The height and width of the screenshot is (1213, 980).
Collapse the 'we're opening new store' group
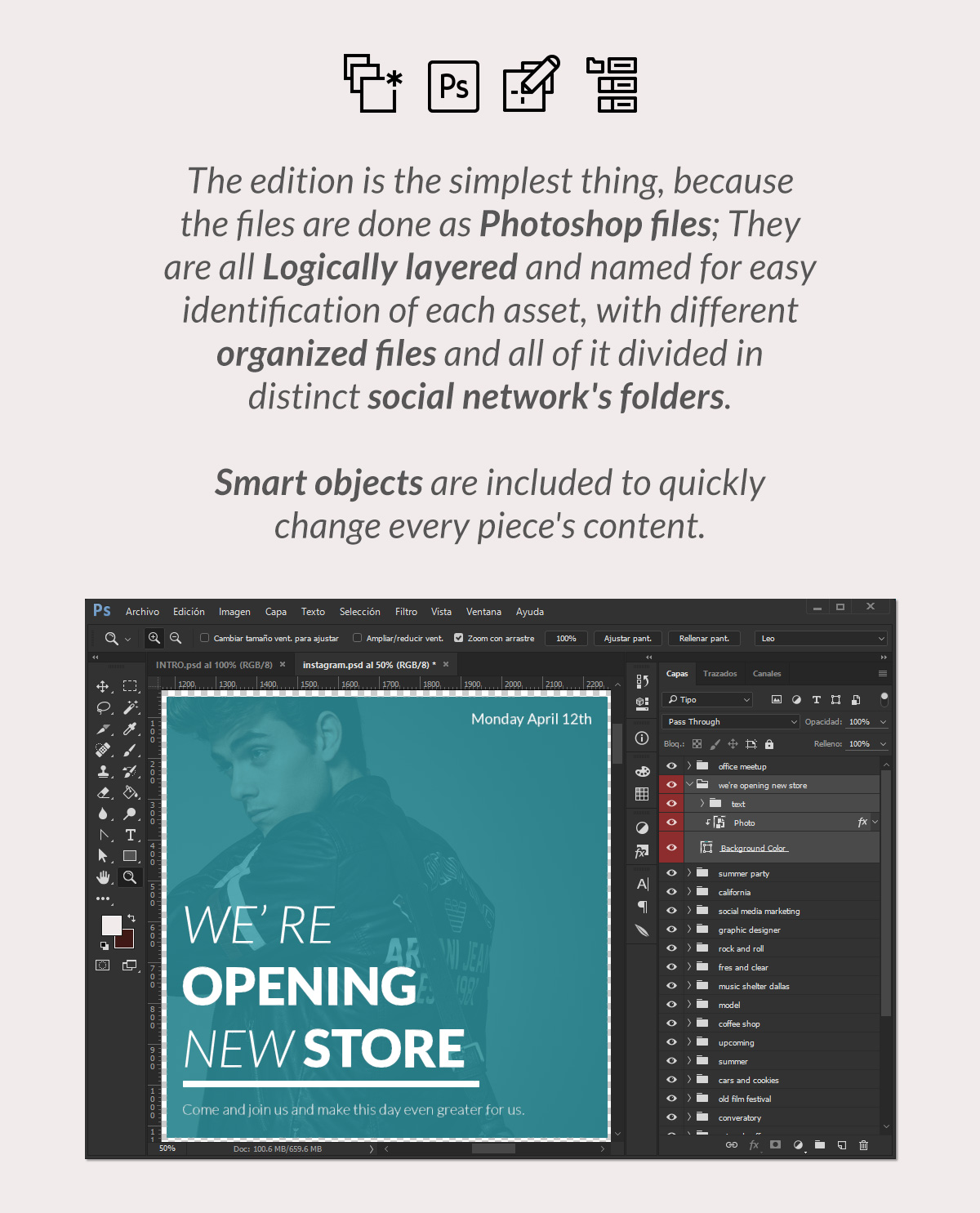pyautogui.click(x=689, y=784)
